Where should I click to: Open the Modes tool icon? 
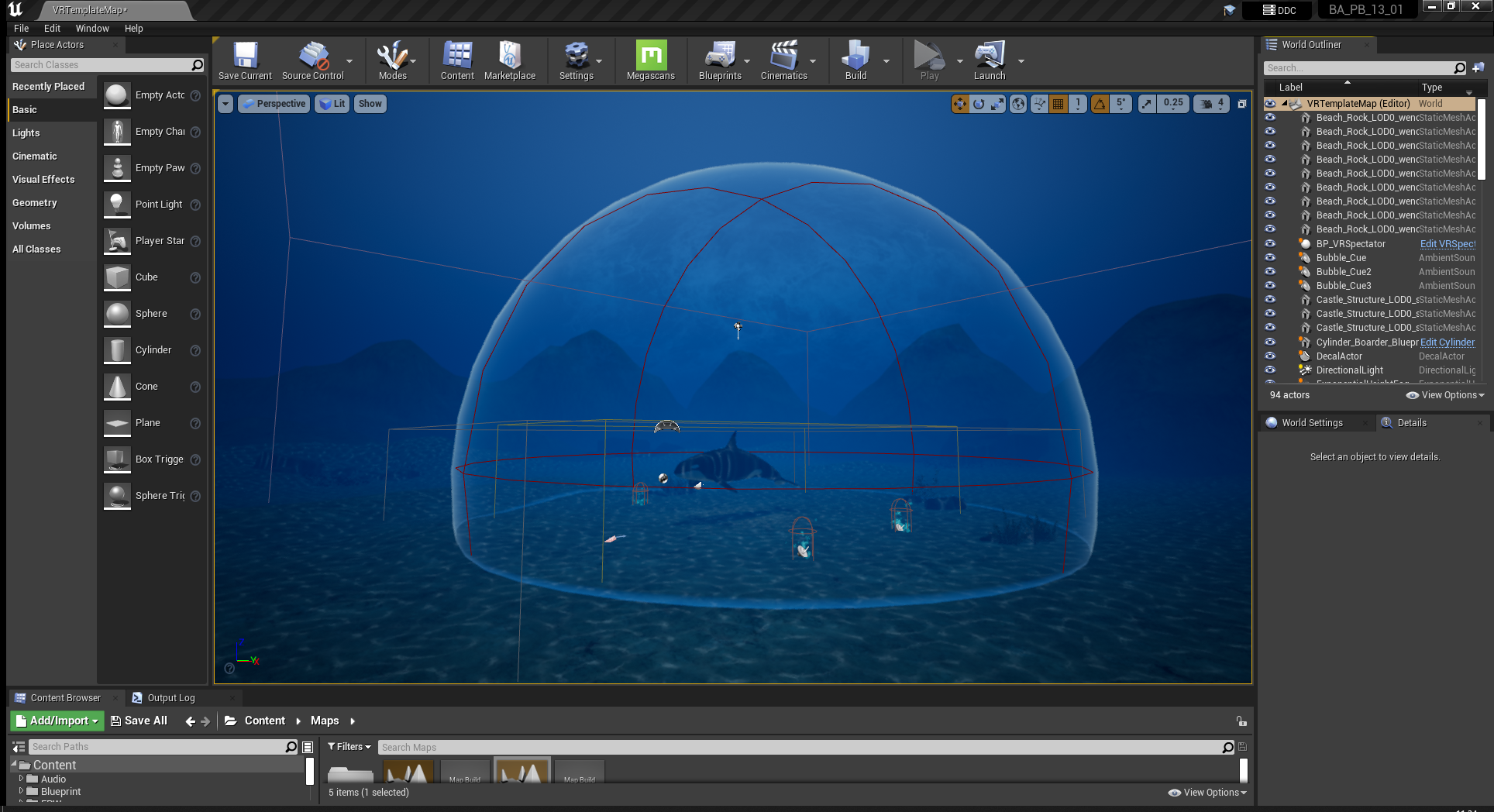[392, 60]
